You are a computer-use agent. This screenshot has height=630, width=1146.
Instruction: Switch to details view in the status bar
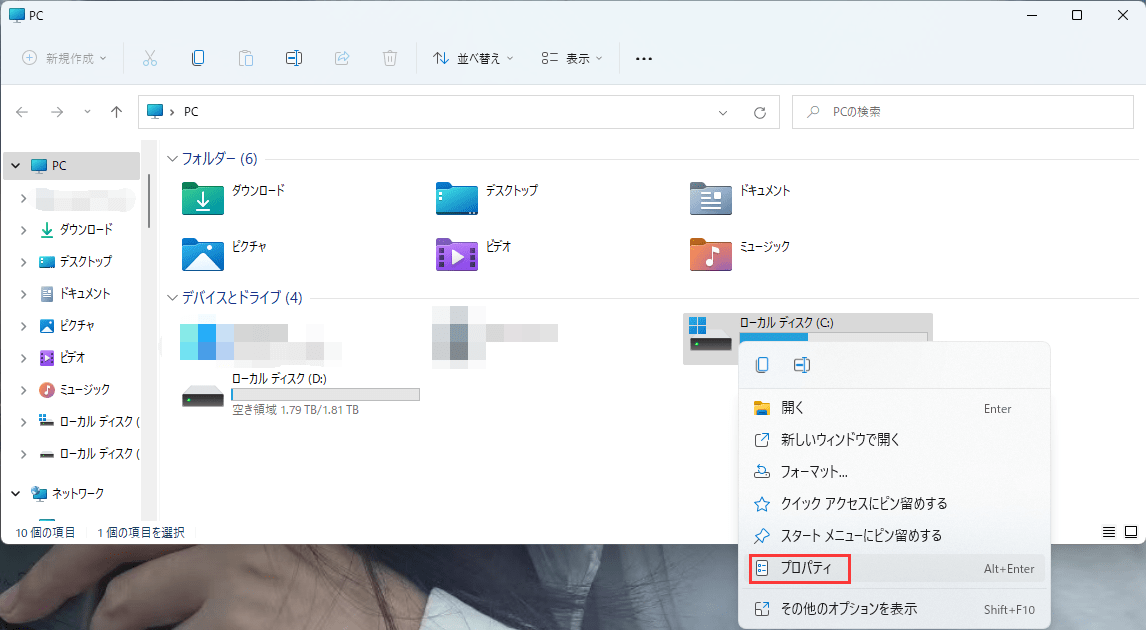pyautogui.click(x=1108, y=532)
